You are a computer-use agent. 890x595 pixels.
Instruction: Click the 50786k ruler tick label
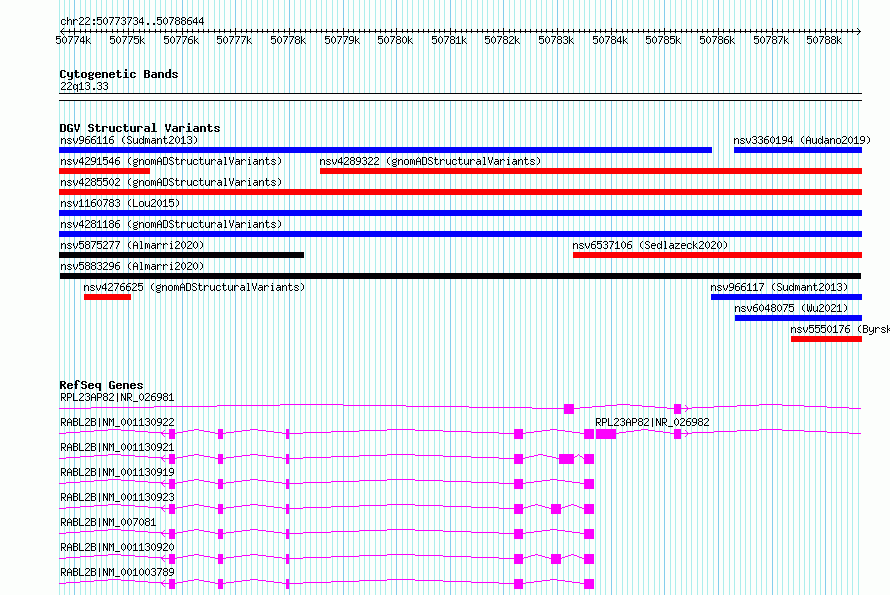pos(717,40)
